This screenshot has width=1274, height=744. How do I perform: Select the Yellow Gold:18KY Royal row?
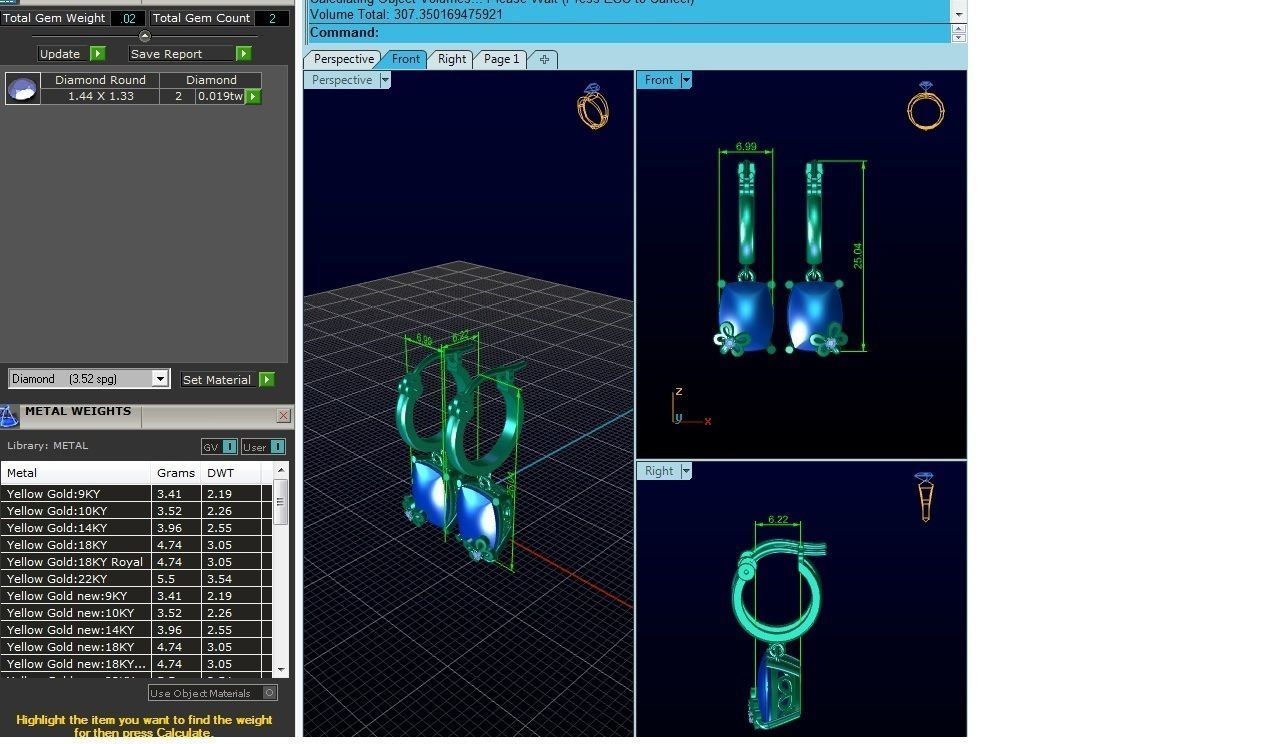point(136,562)
